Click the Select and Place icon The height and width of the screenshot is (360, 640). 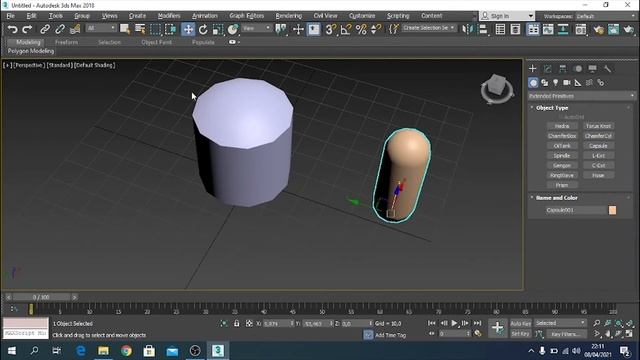tap(233, 29)
